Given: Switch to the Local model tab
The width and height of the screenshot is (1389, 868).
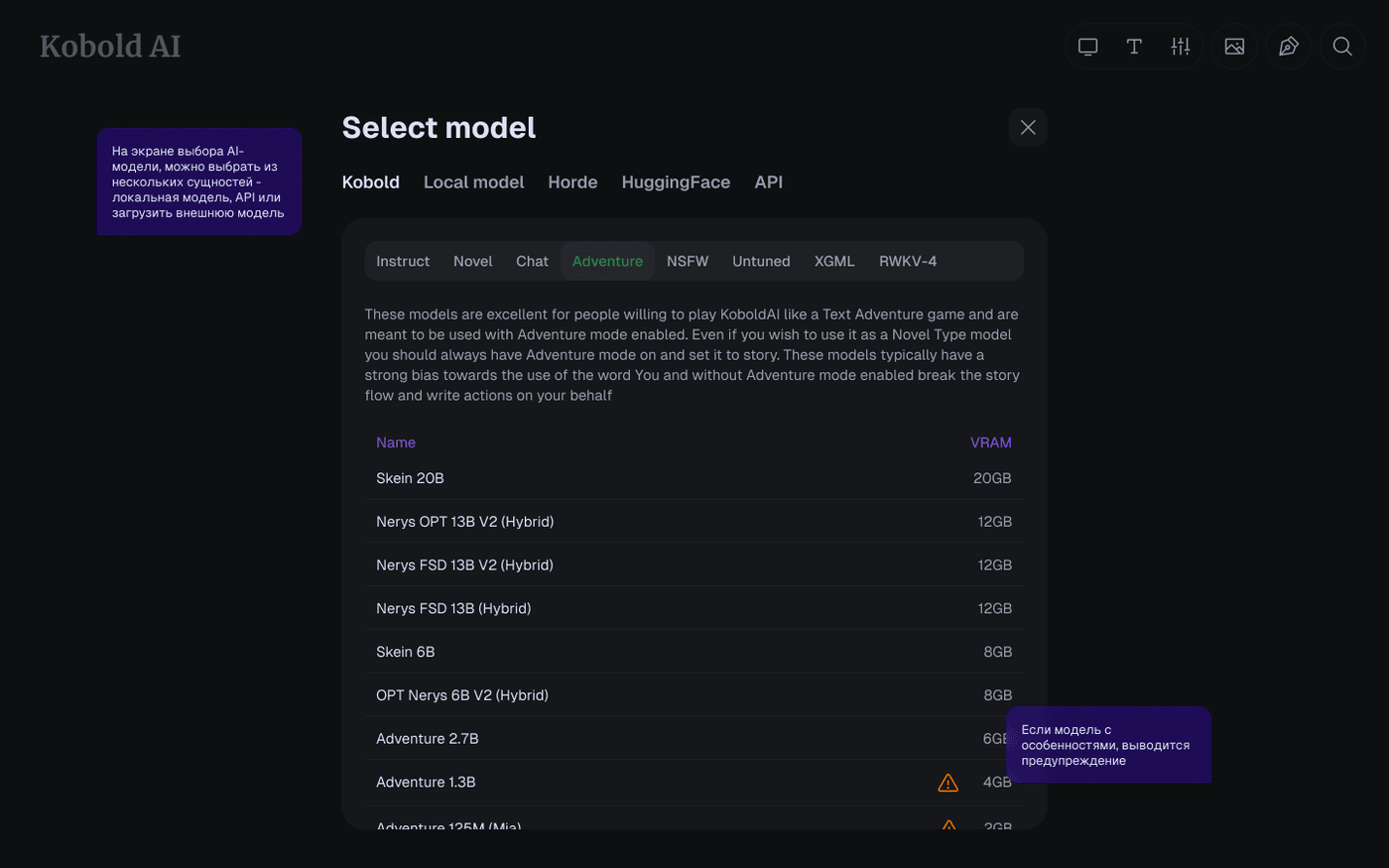Looking at the screenshot, I should tap(473, 183).
